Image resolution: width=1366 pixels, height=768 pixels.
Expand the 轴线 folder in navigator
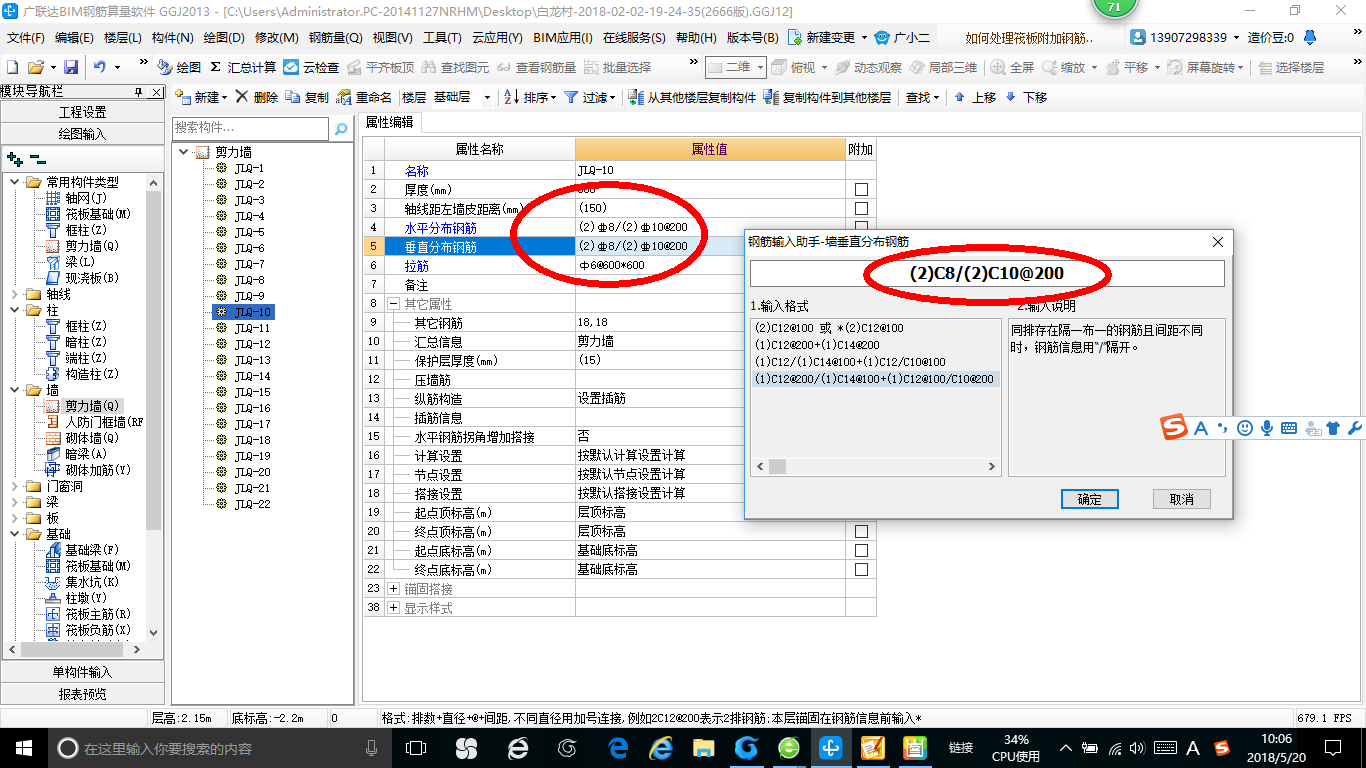[x=15, y=294]
